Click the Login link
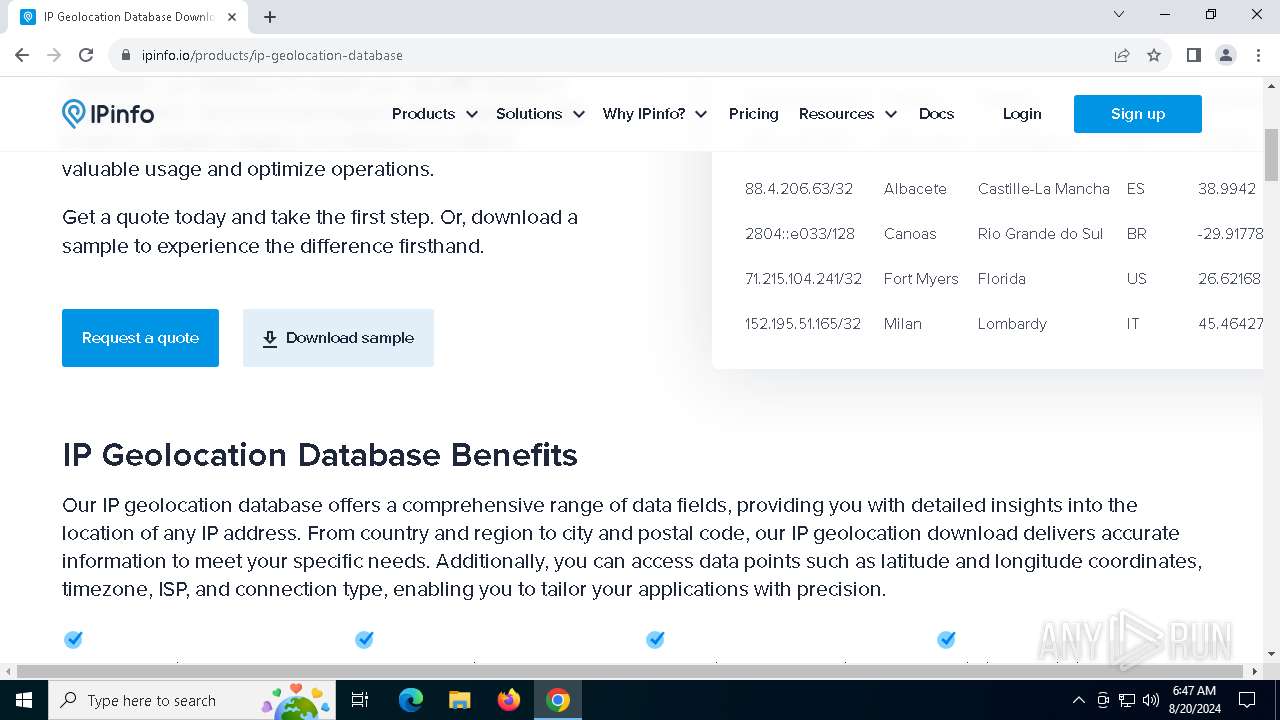The width and height of the screenshot is (1280, 720). coord(1022,114)
